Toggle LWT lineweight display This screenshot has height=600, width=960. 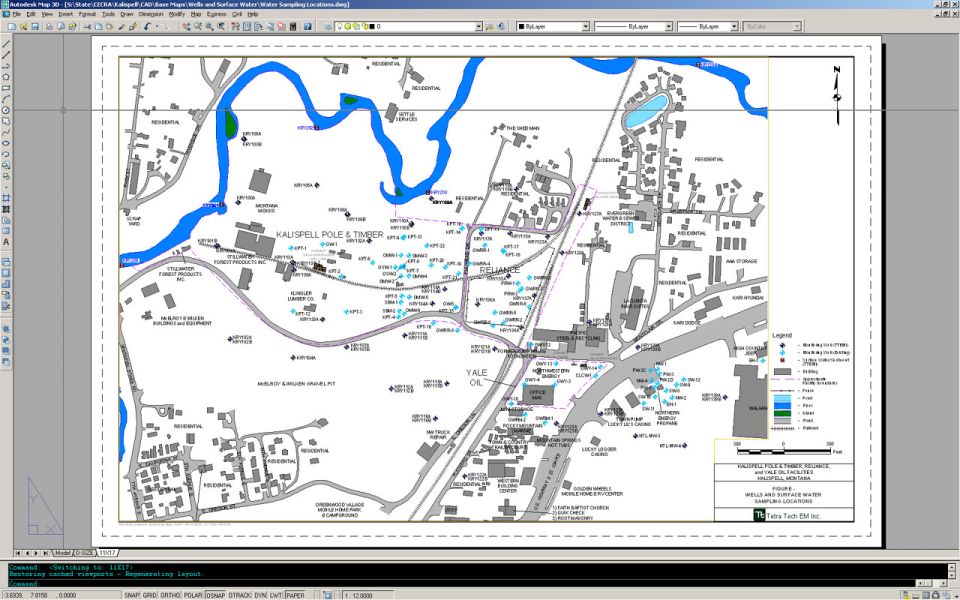[276, 595]
